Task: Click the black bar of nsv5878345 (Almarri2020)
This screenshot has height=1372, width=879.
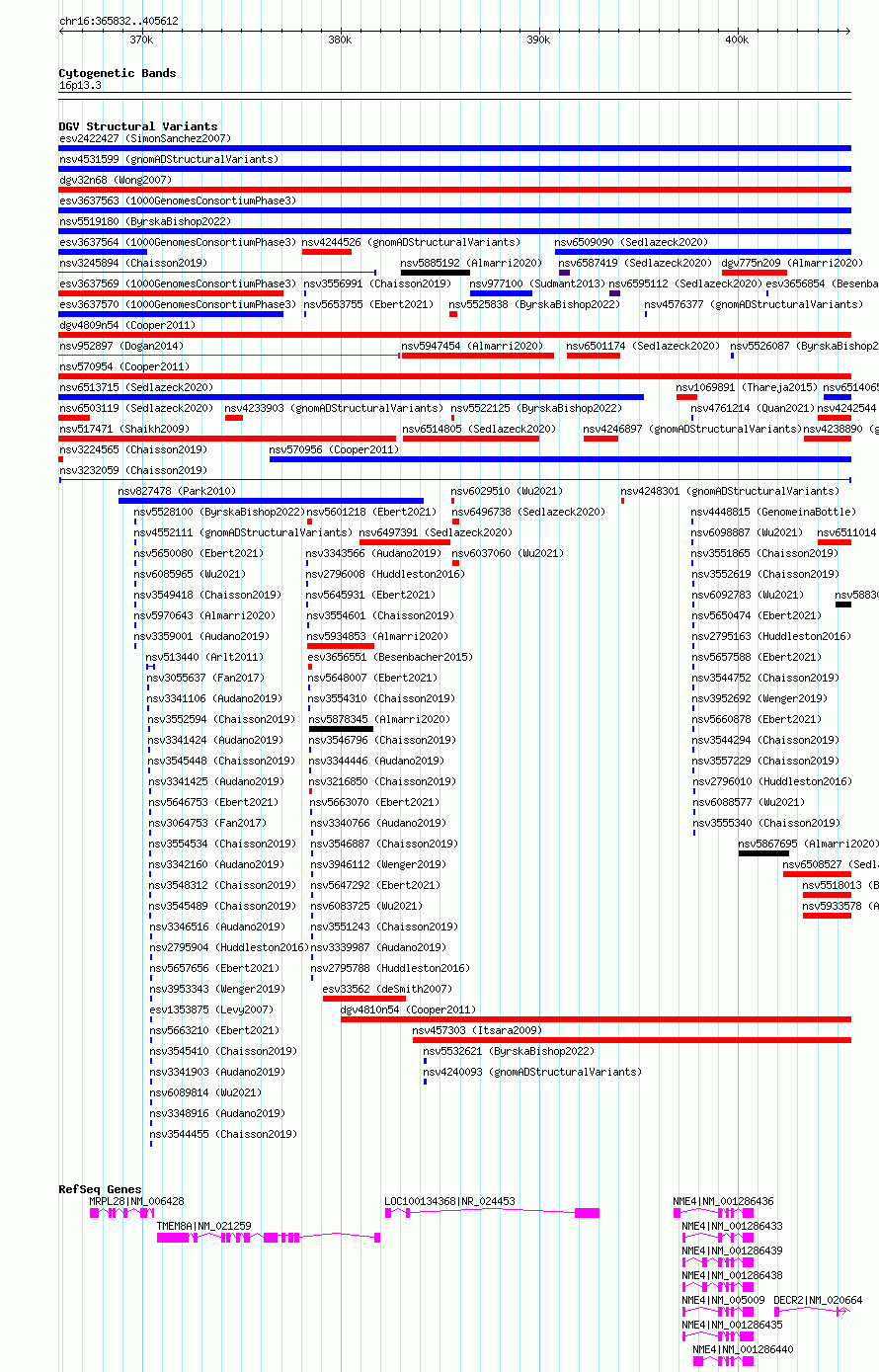Action: 341,729
